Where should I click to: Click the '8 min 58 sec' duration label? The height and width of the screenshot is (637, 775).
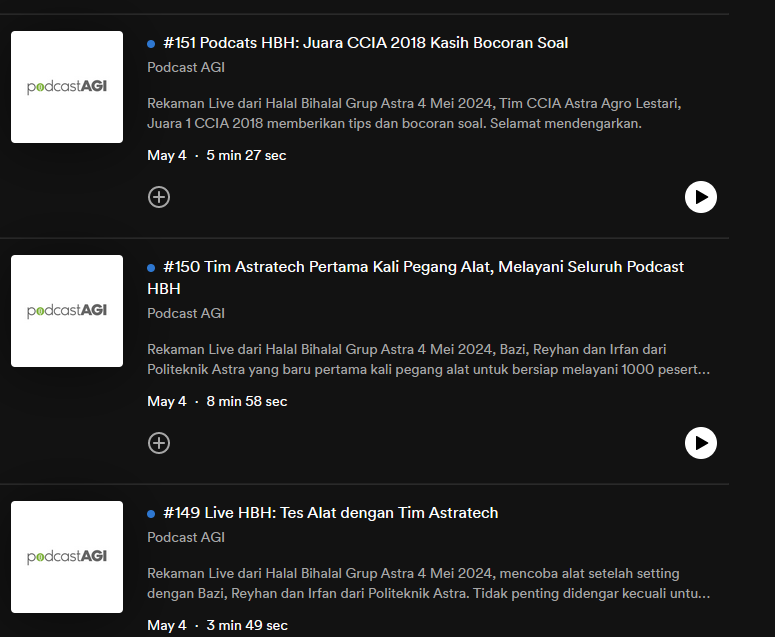246,401
